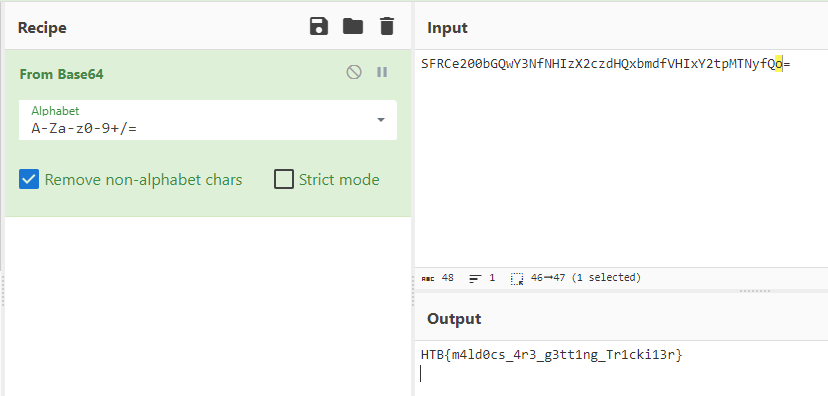Click the Base64 input text string
This screenshot has width=828, height=396.
tap(605, 64)
